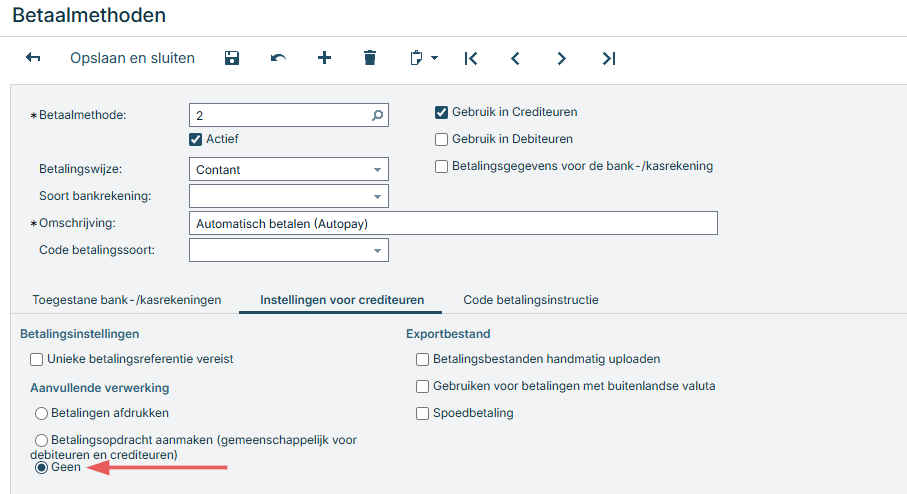907x494 pixels.
Task: Go to first record icon
Action: coord(471,58)
